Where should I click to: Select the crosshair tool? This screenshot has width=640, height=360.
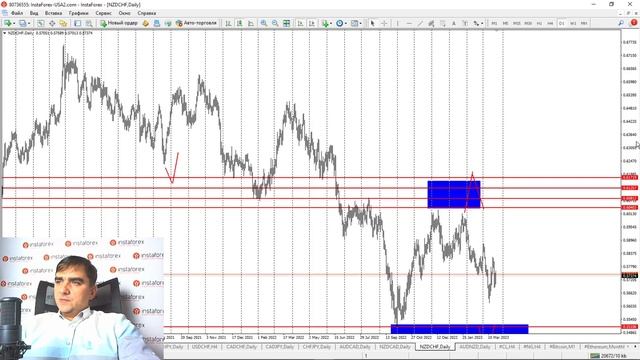384,23
